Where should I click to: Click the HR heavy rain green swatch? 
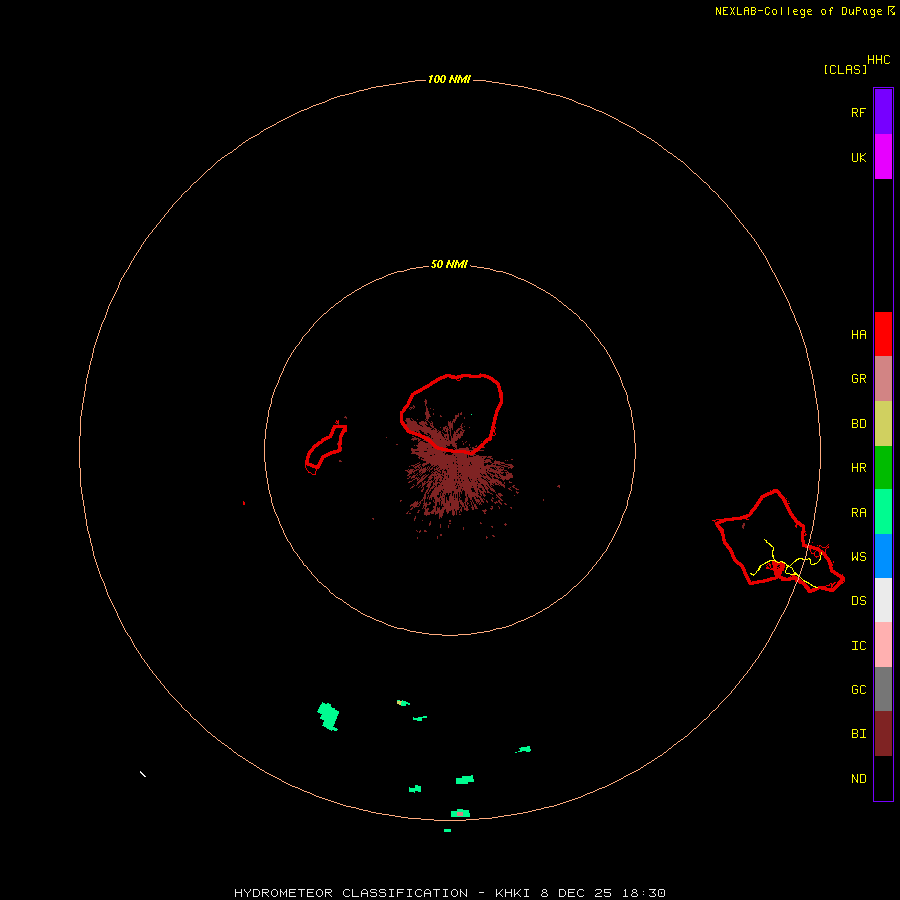tap(883, 468)
